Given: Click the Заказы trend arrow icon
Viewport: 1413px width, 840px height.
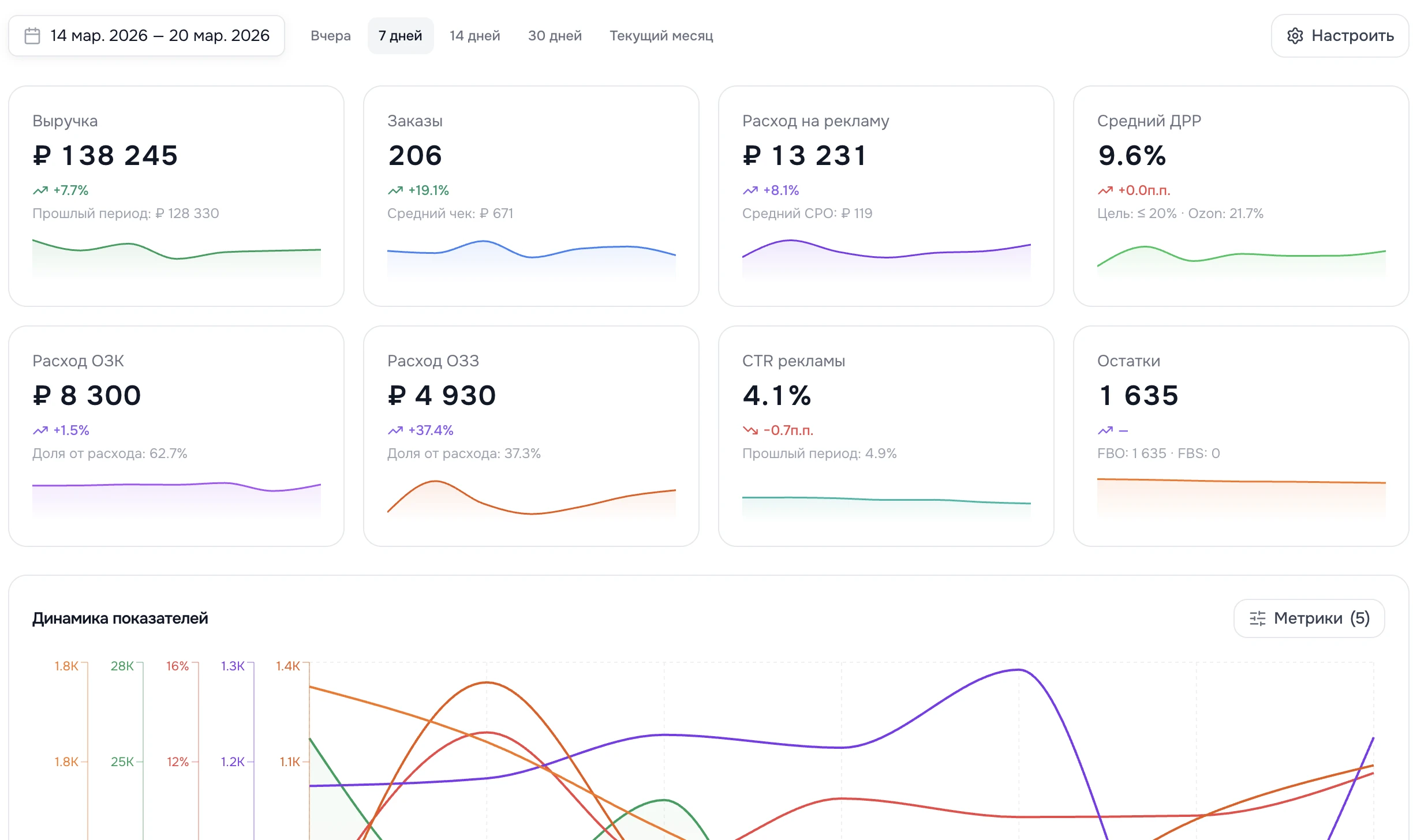Looking at the screenshot, I should tap(395, 190).
